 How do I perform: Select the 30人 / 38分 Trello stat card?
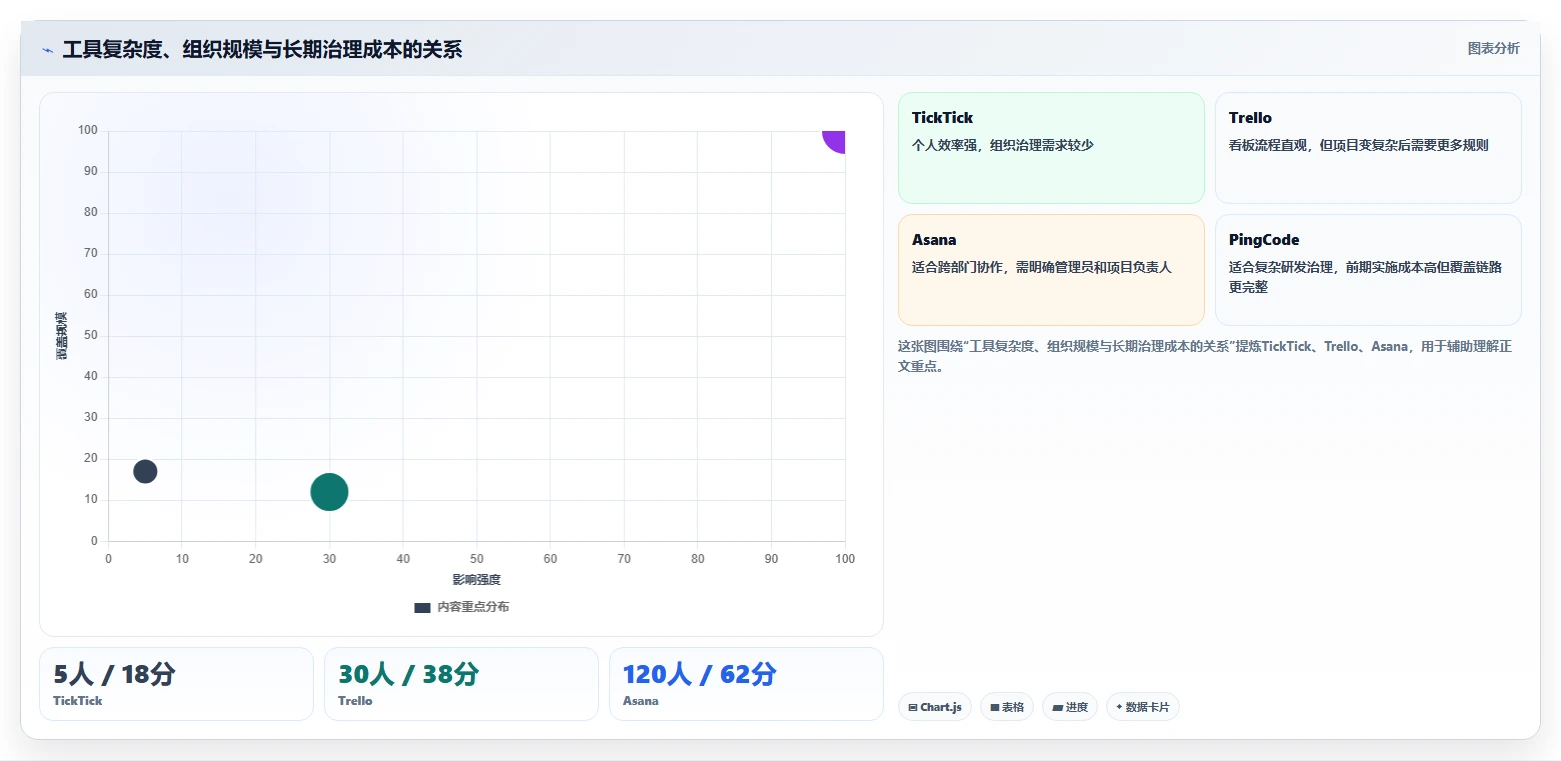461,684
